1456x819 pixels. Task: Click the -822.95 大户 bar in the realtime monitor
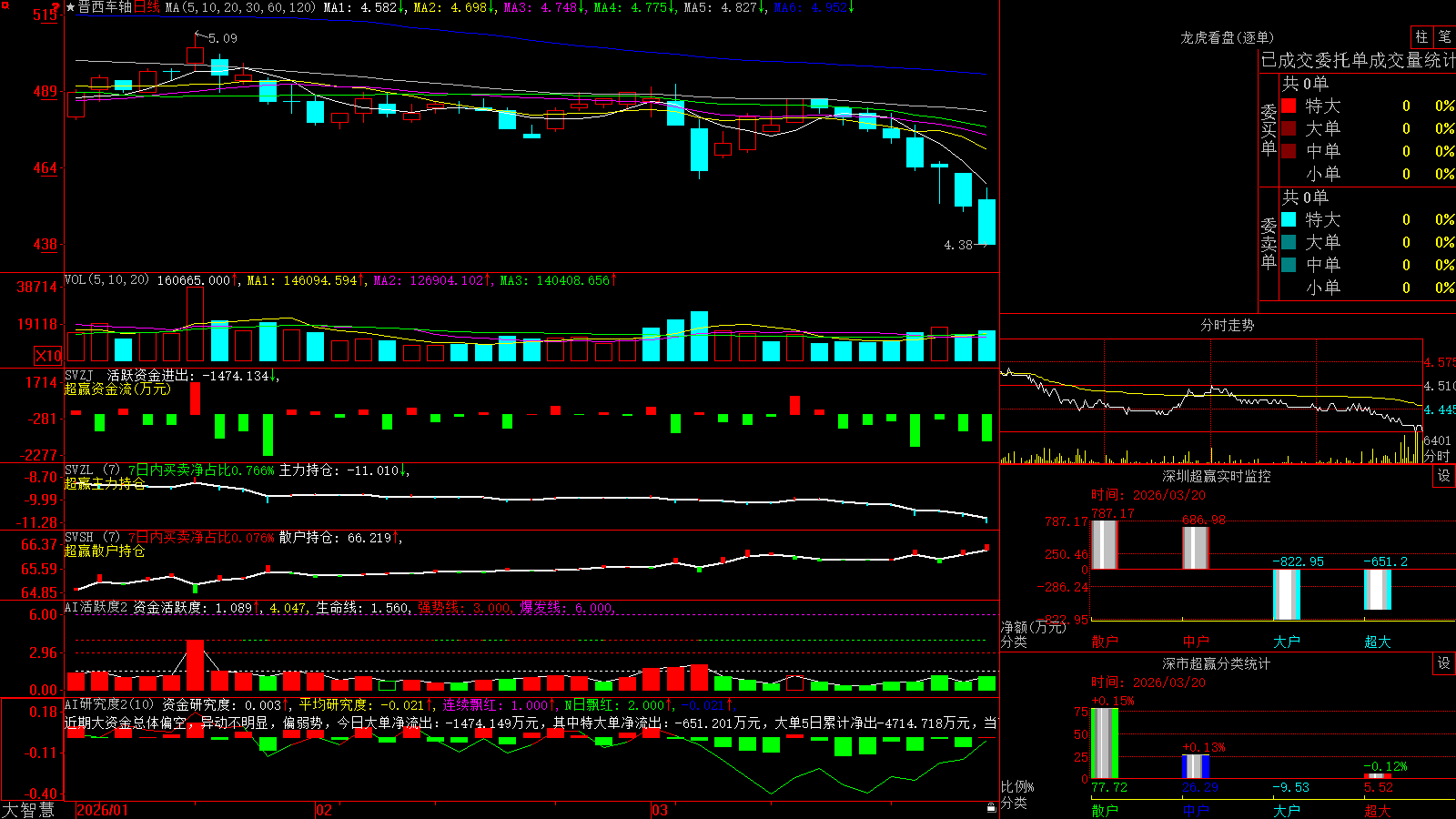tap(1287, 595)
